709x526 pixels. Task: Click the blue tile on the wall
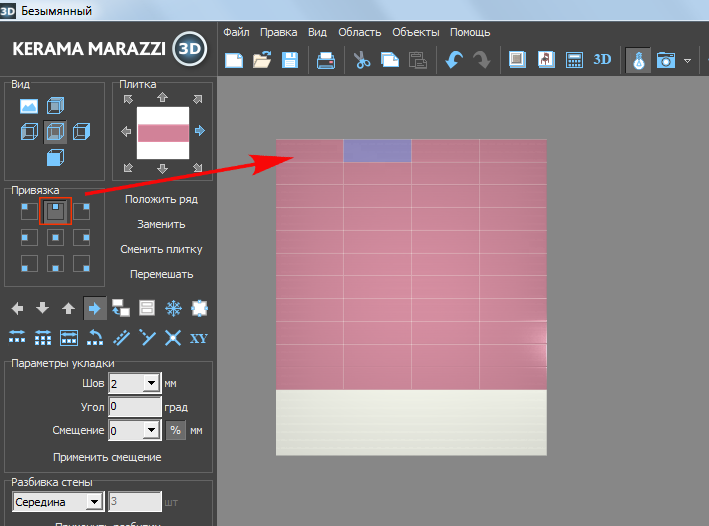[x=377, y=151]
